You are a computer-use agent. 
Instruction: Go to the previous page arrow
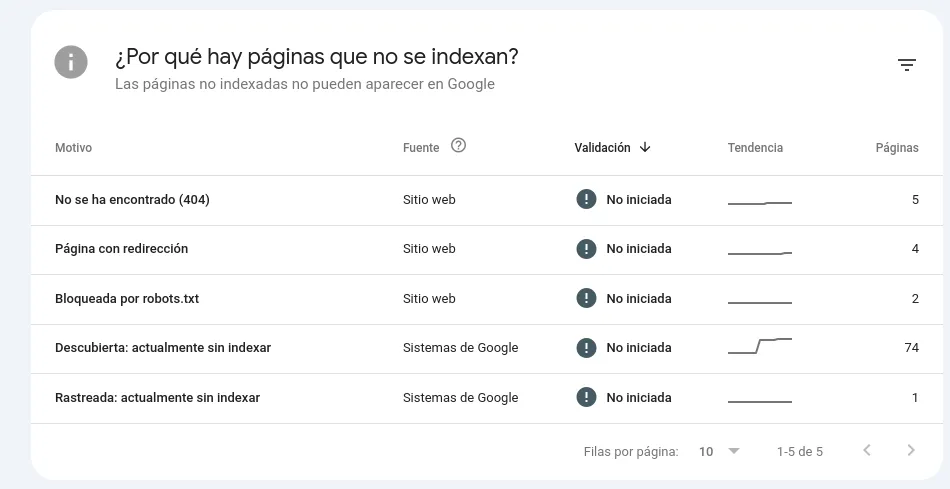tap(867, 450)
